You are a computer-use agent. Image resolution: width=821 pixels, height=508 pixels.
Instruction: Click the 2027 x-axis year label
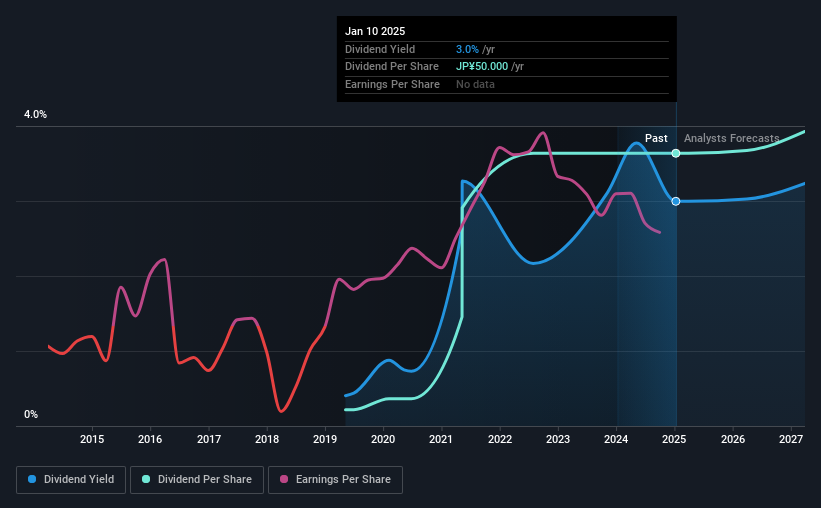(x=791, y=439)
